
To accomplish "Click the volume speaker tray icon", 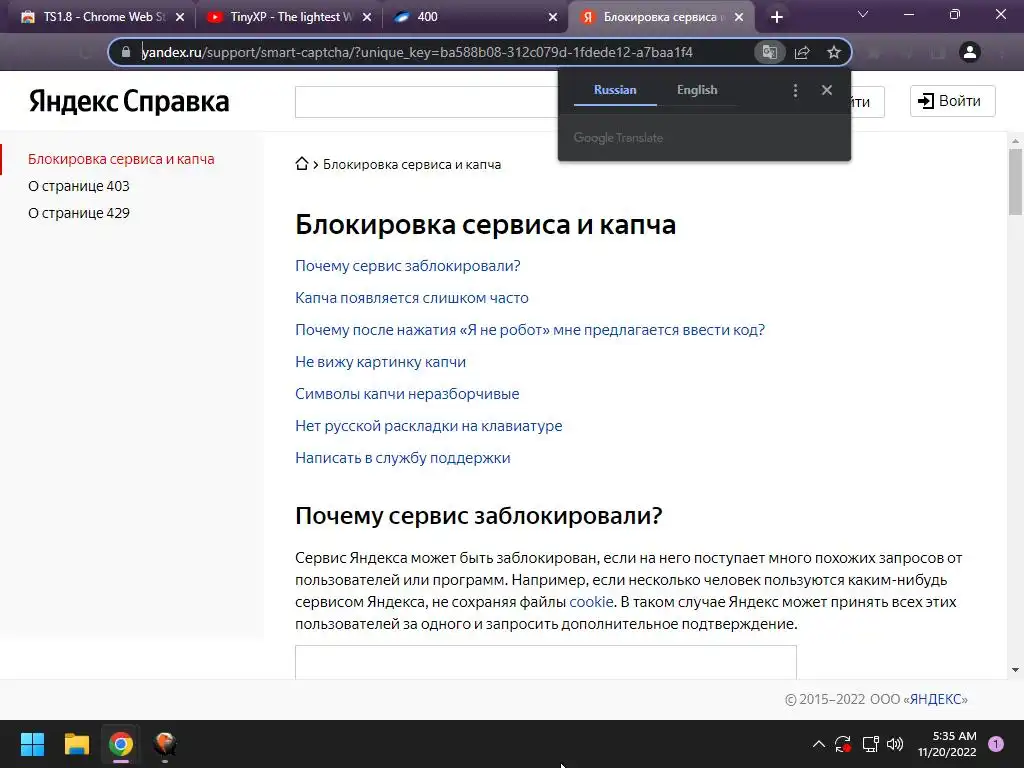I will pyautogui.click(x=895, y=744).
